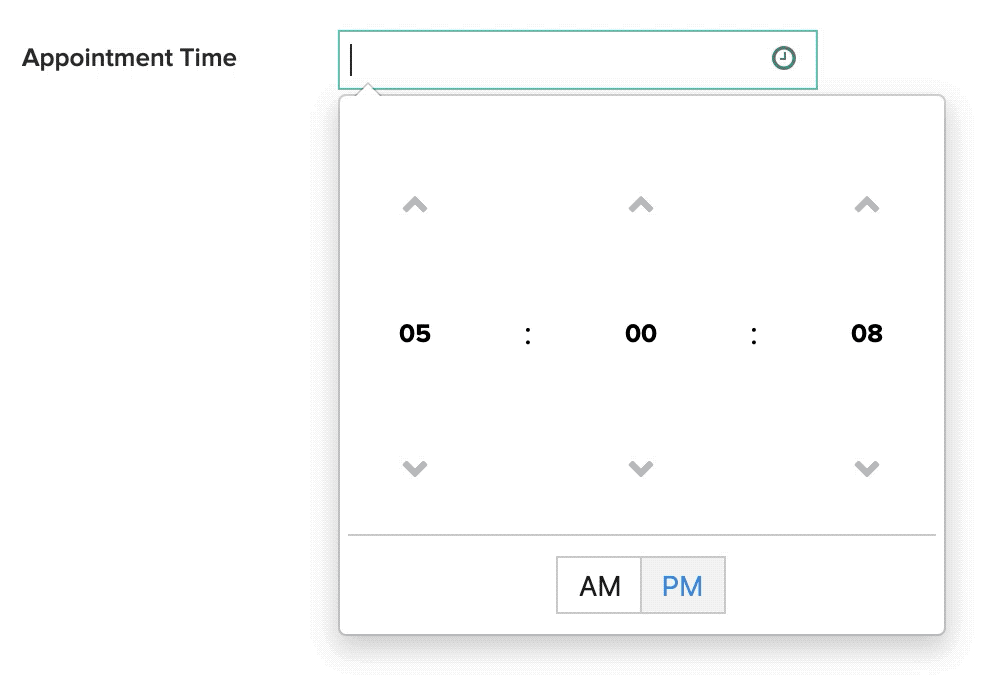Screen dimensions: 1000x700
Task: Click the hour value showing 05
Action: click(x=414, y=334)
